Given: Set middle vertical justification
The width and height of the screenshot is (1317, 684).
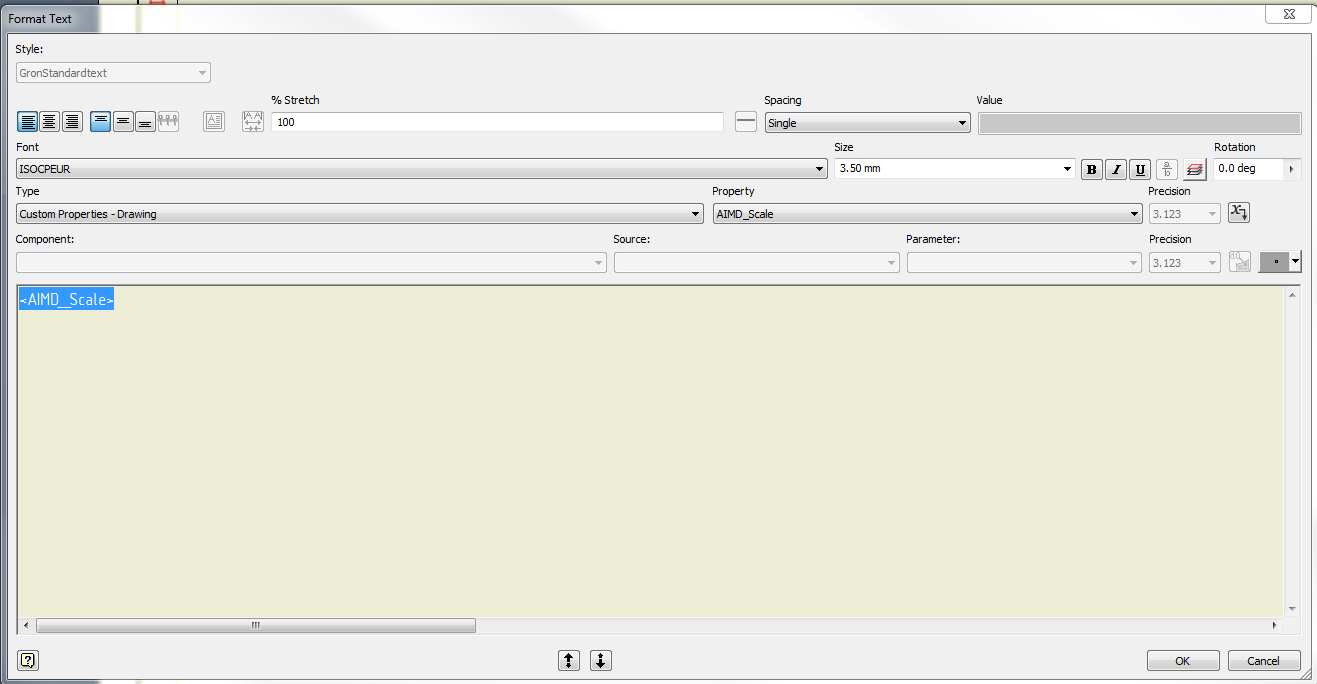Looking at the screenshot, I should 123,122.
